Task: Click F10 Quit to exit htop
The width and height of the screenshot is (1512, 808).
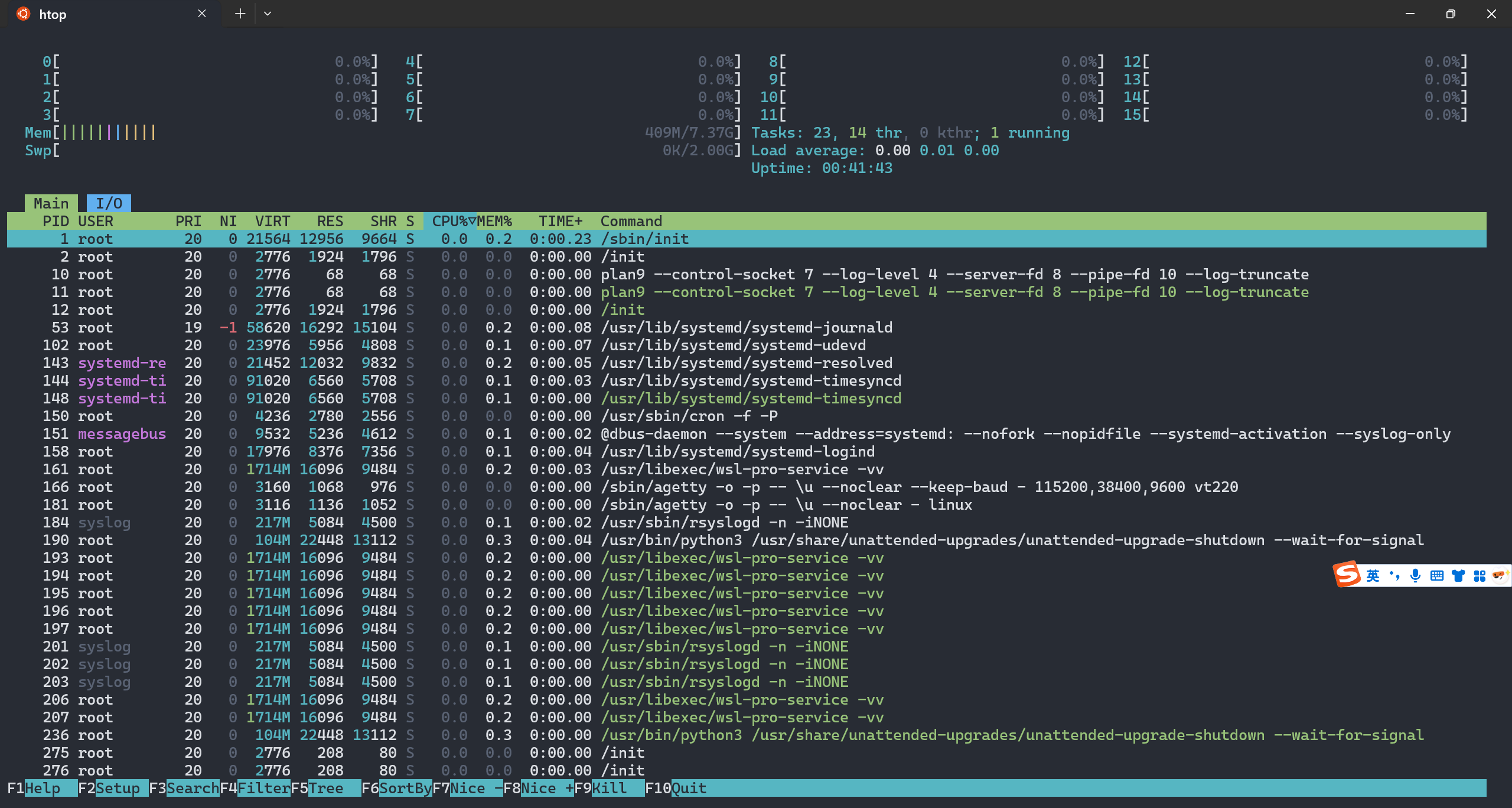Action: (676, 789)
